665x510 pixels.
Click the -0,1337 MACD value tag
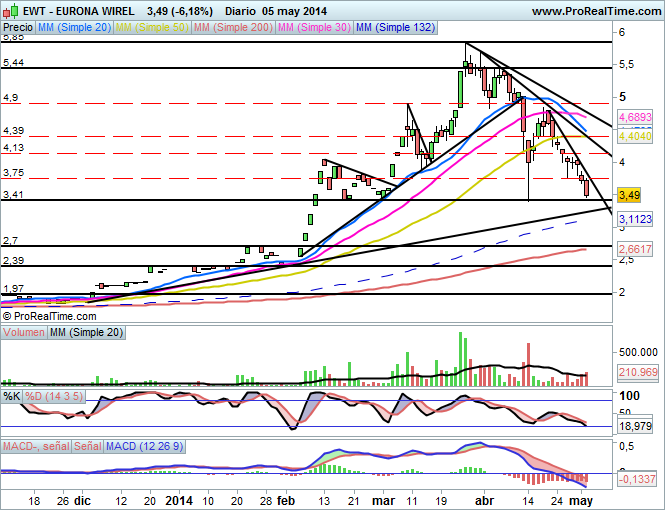click(636, 479)
